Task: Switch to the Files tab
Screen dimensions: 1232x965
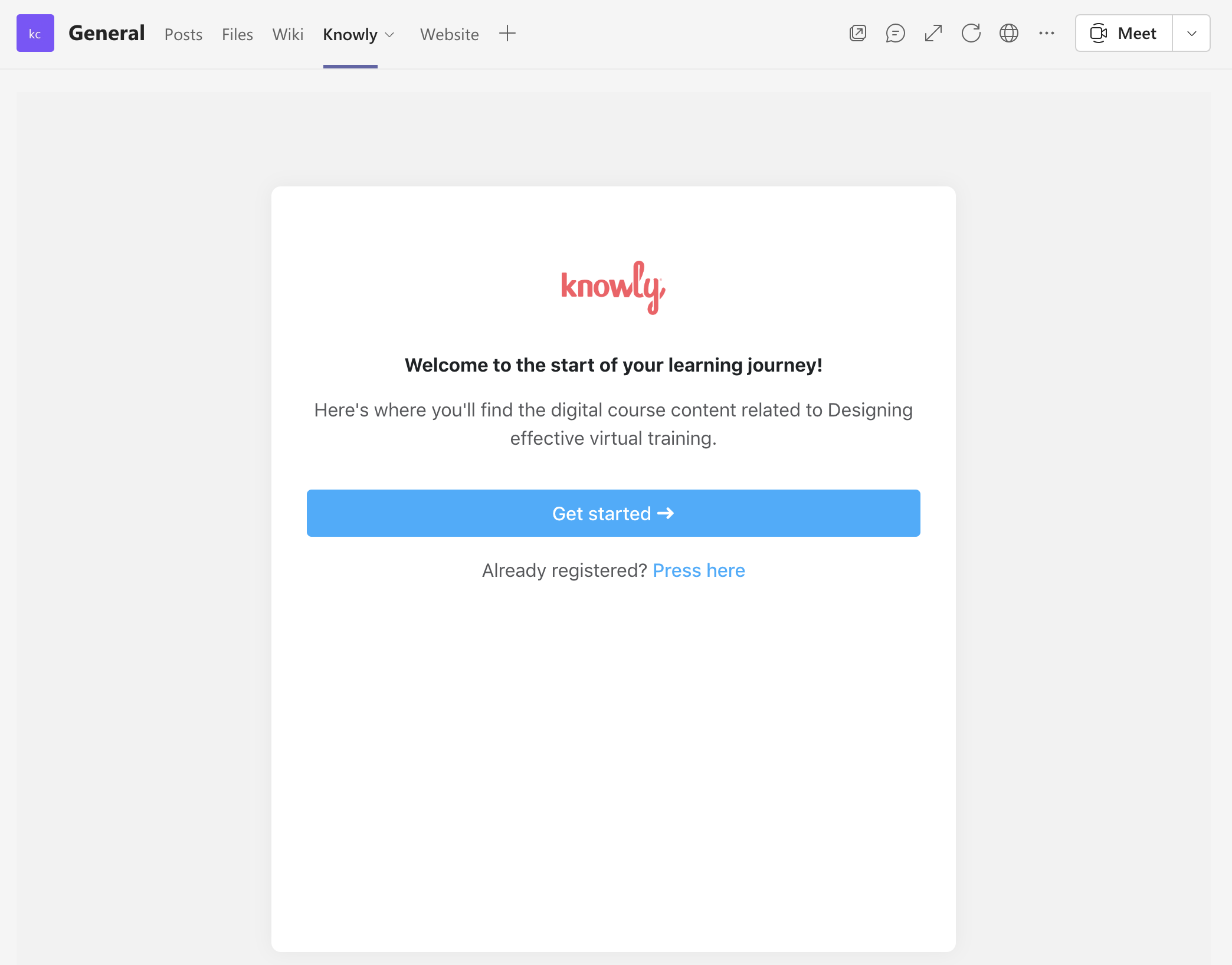Action: 237,35
